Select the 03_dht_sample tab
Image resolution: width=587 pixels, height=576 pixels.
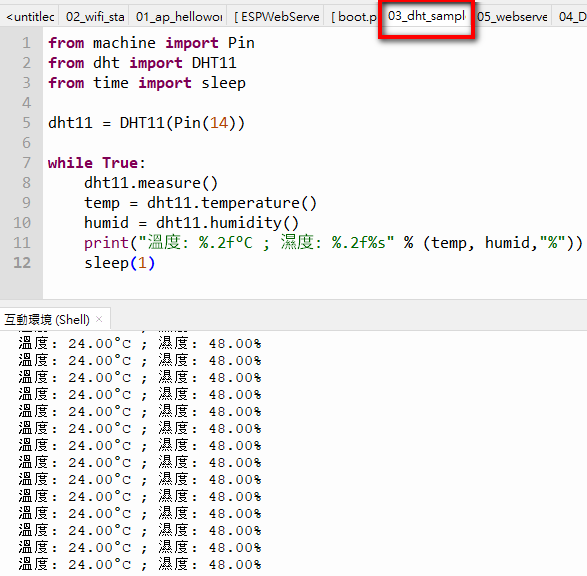pos(426,16)
